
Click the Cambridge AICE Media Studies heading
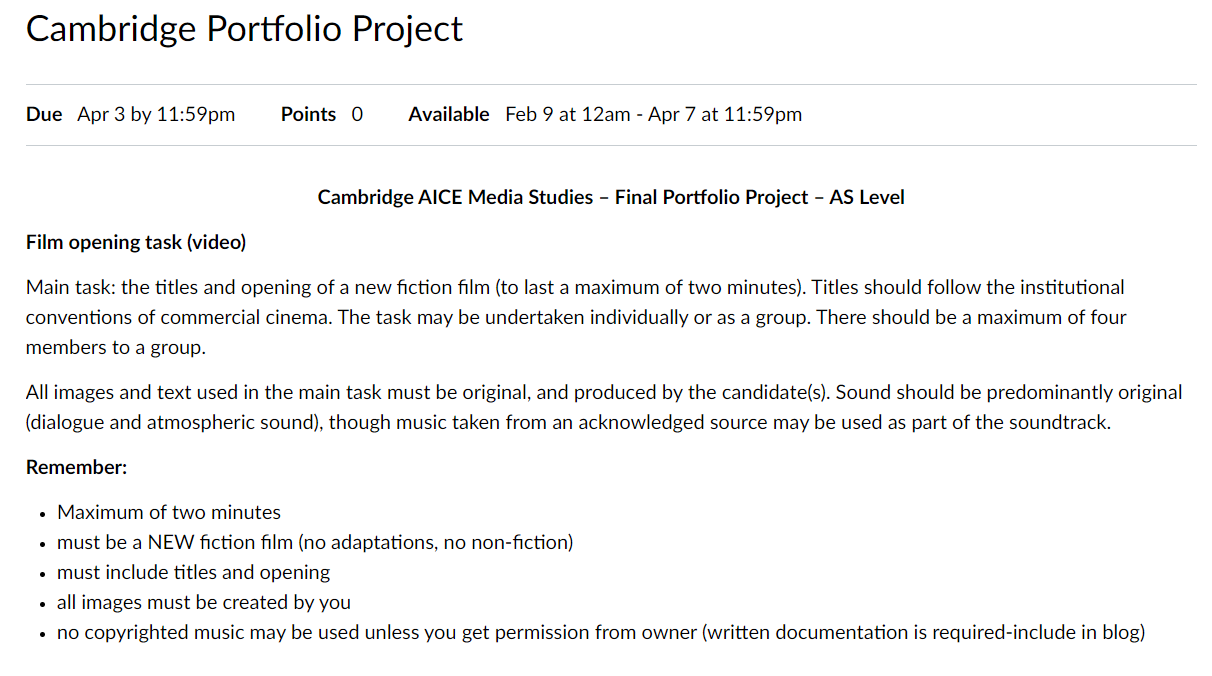click(611, 197)
